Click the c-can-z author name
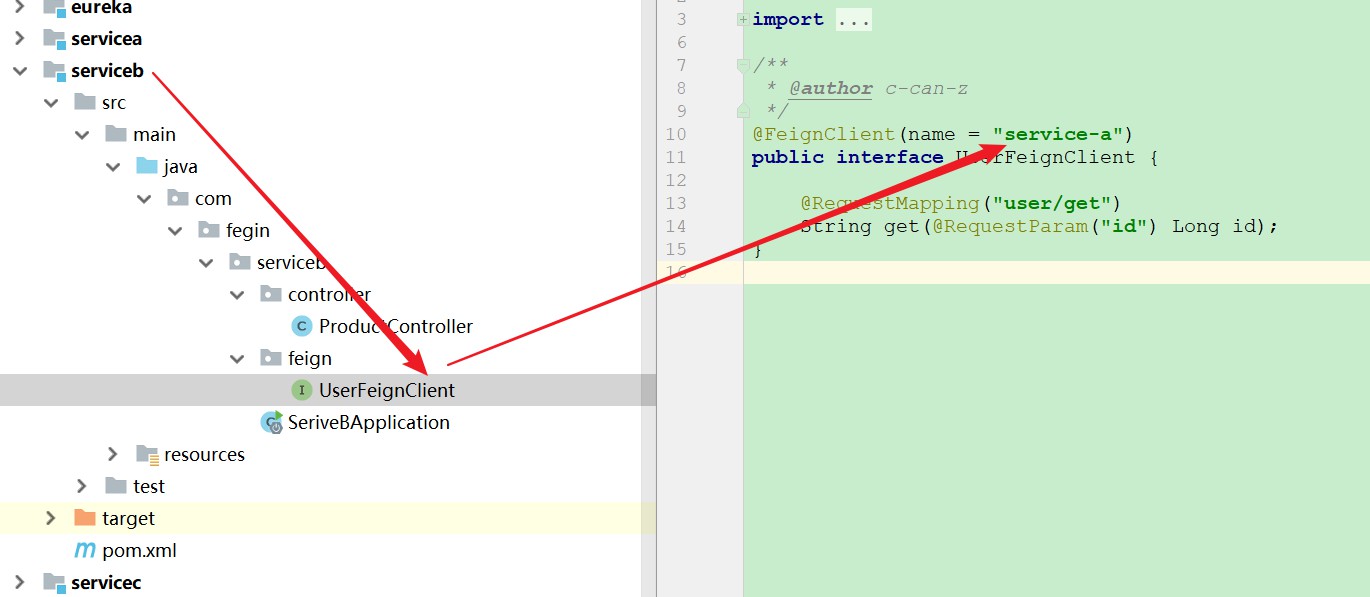 (926, 88)
